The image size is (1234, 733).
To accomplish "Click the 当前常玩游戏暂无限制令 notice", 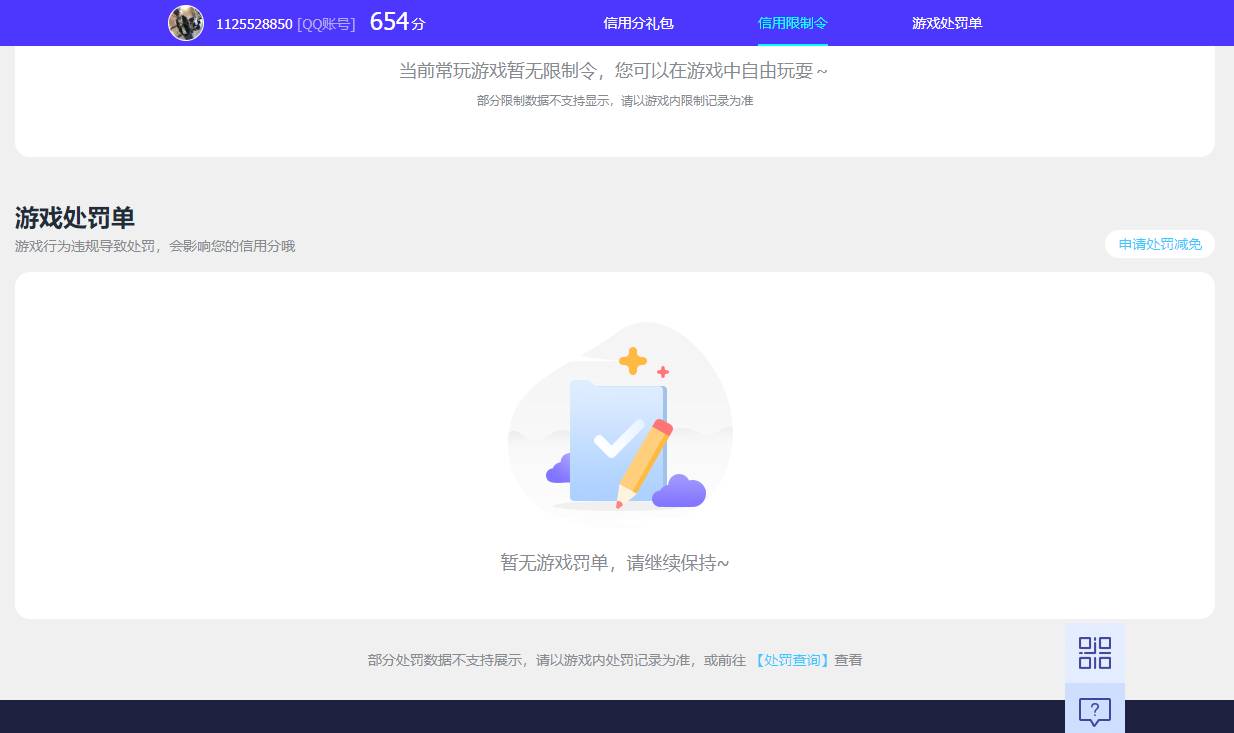I will pos(613,70).
